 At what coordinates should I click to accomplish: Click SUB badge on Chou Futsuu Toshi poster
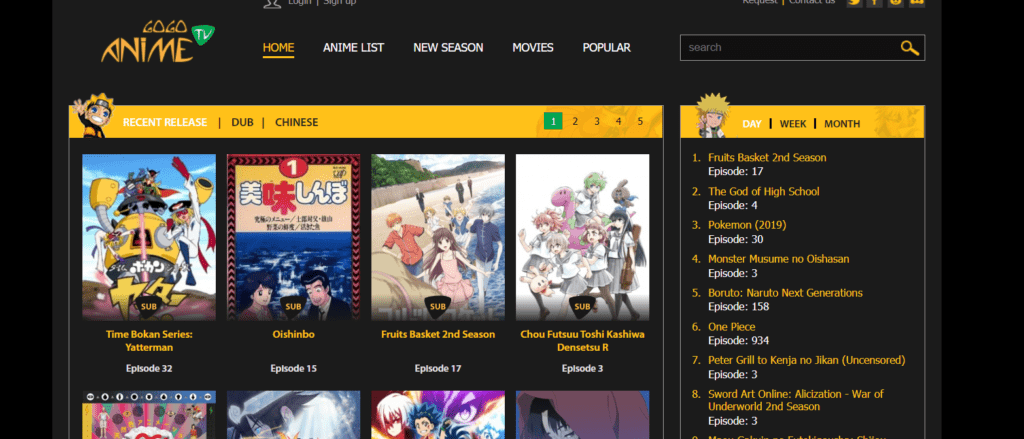582,306
